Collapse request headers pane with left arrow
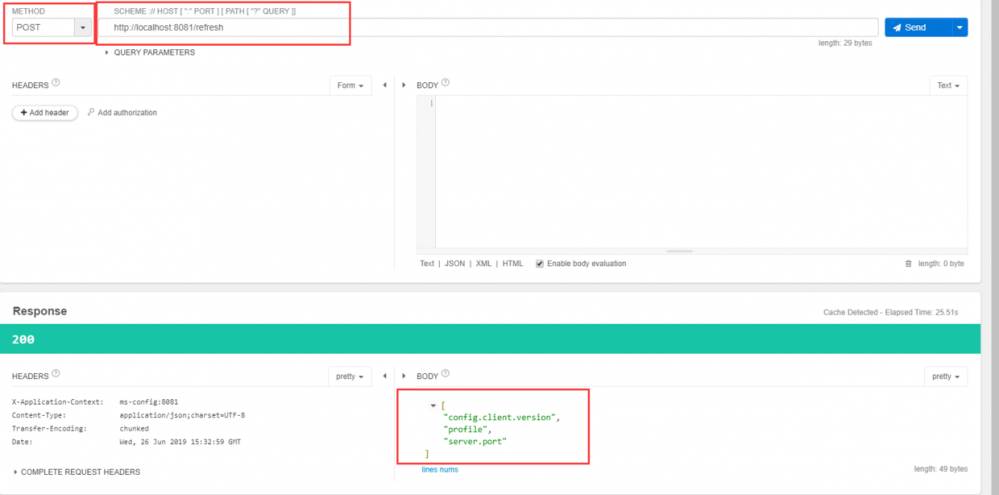 pyautogui.click(x=384, y=85)
